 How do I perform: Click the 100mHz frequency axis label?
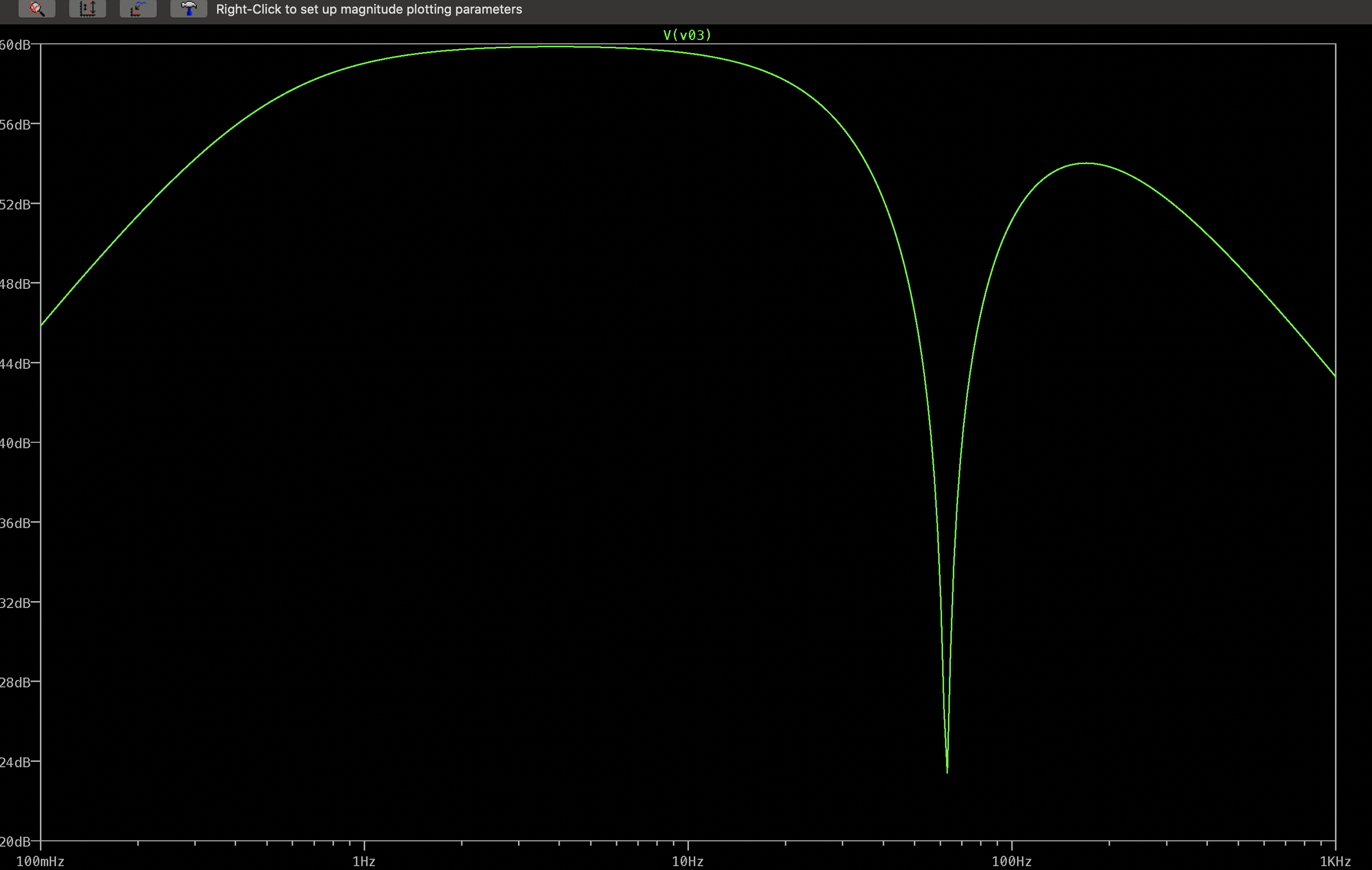[x=40, y=861]
